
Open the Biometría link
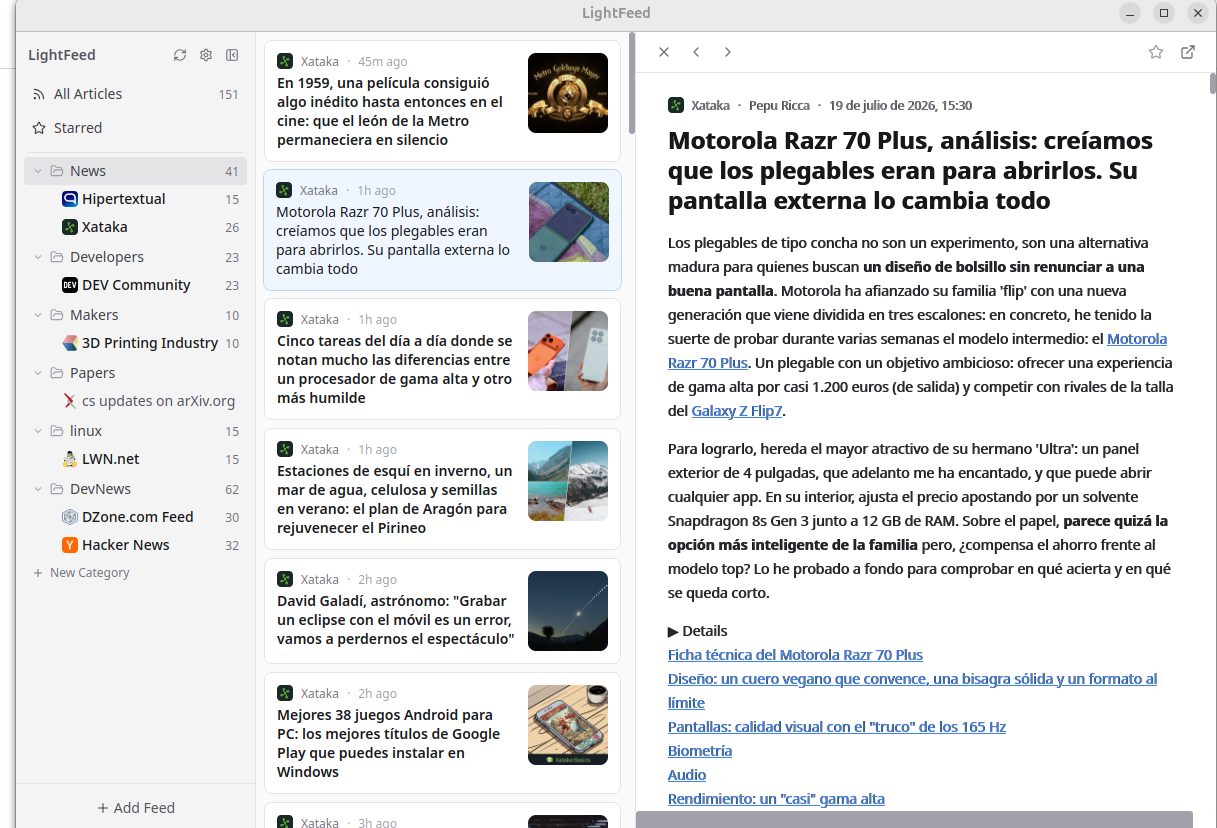click(700, 751)
